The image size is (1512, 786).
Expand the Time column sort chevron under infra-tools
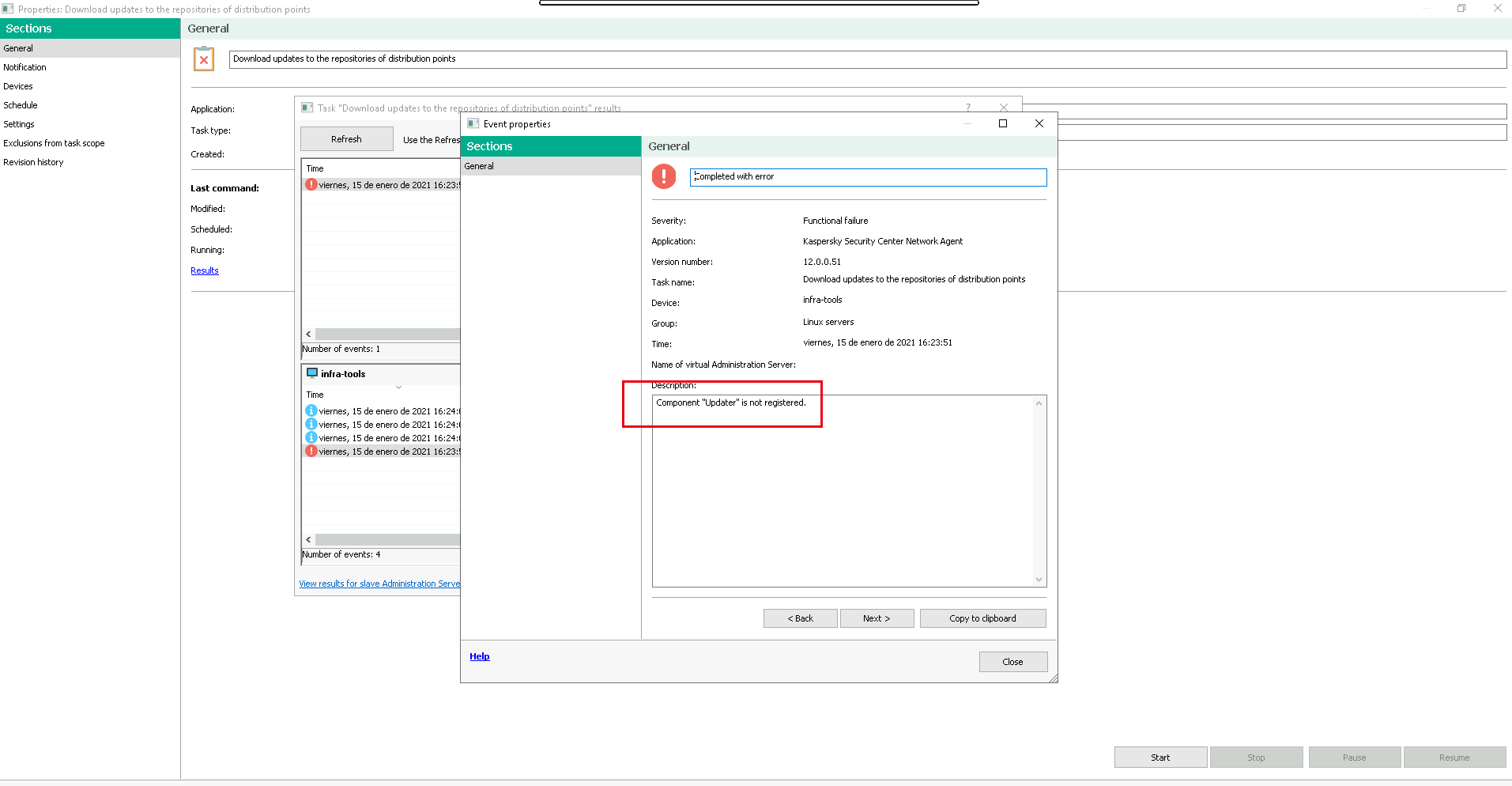coord(398,387)
